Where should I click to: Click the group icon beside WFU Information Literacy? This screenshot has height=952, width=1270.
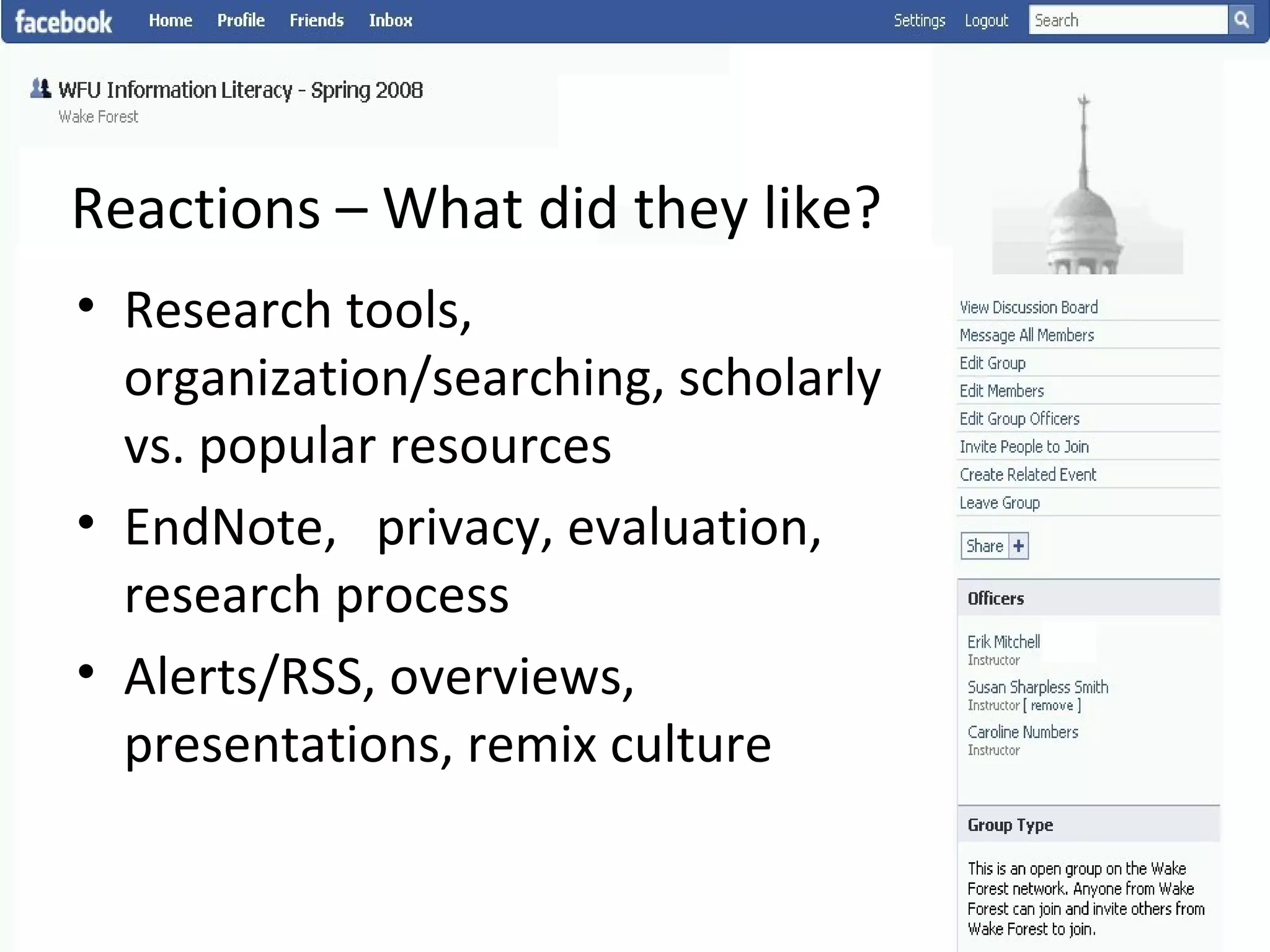[x=41, y=89]
